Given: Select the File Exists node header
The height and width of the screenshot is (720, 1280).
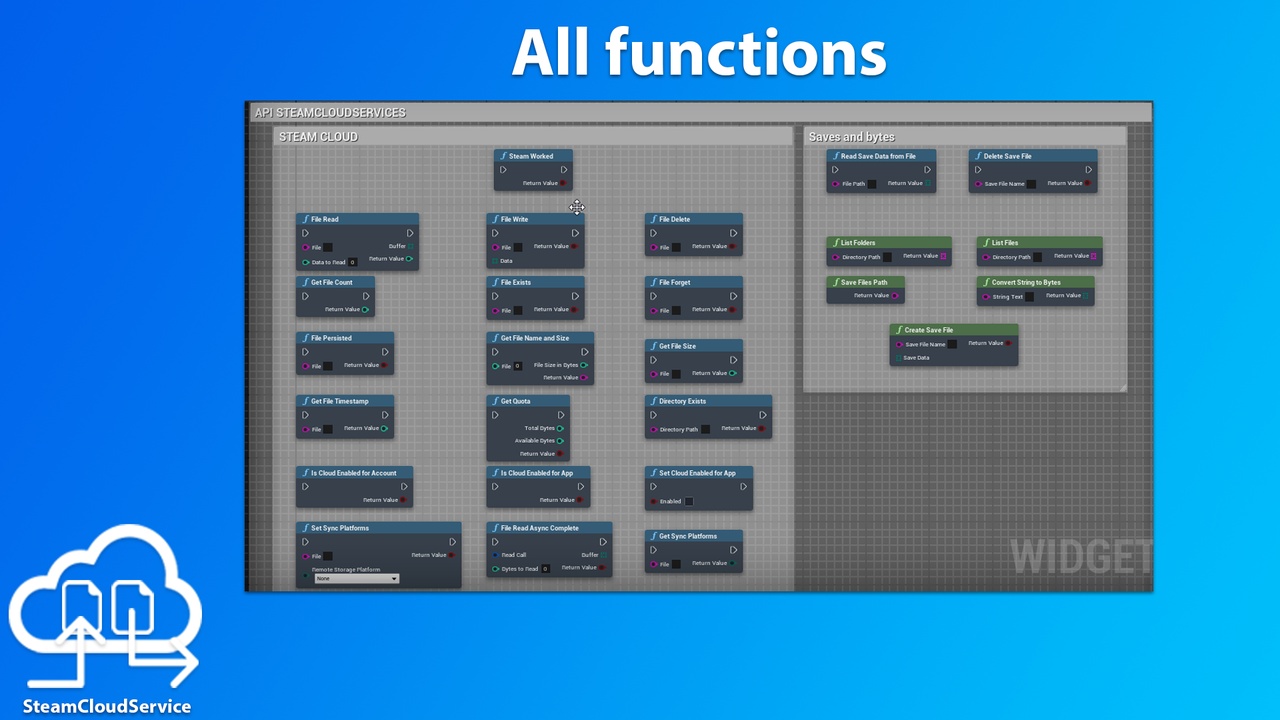Looking at the screenshot, I should (x=535, y=282).
